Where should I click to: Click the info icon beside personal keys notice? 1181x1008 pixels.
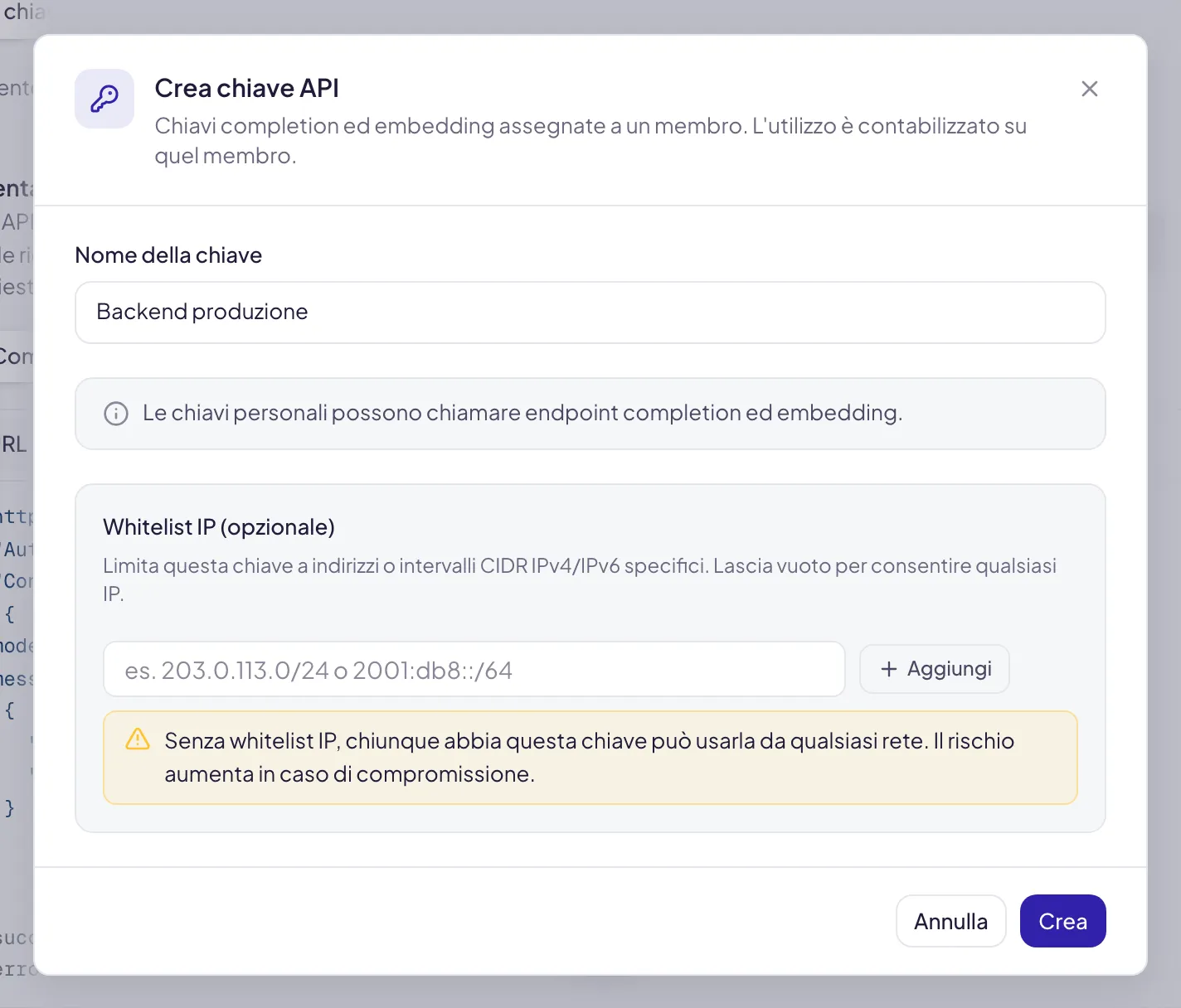click(116, 414)
